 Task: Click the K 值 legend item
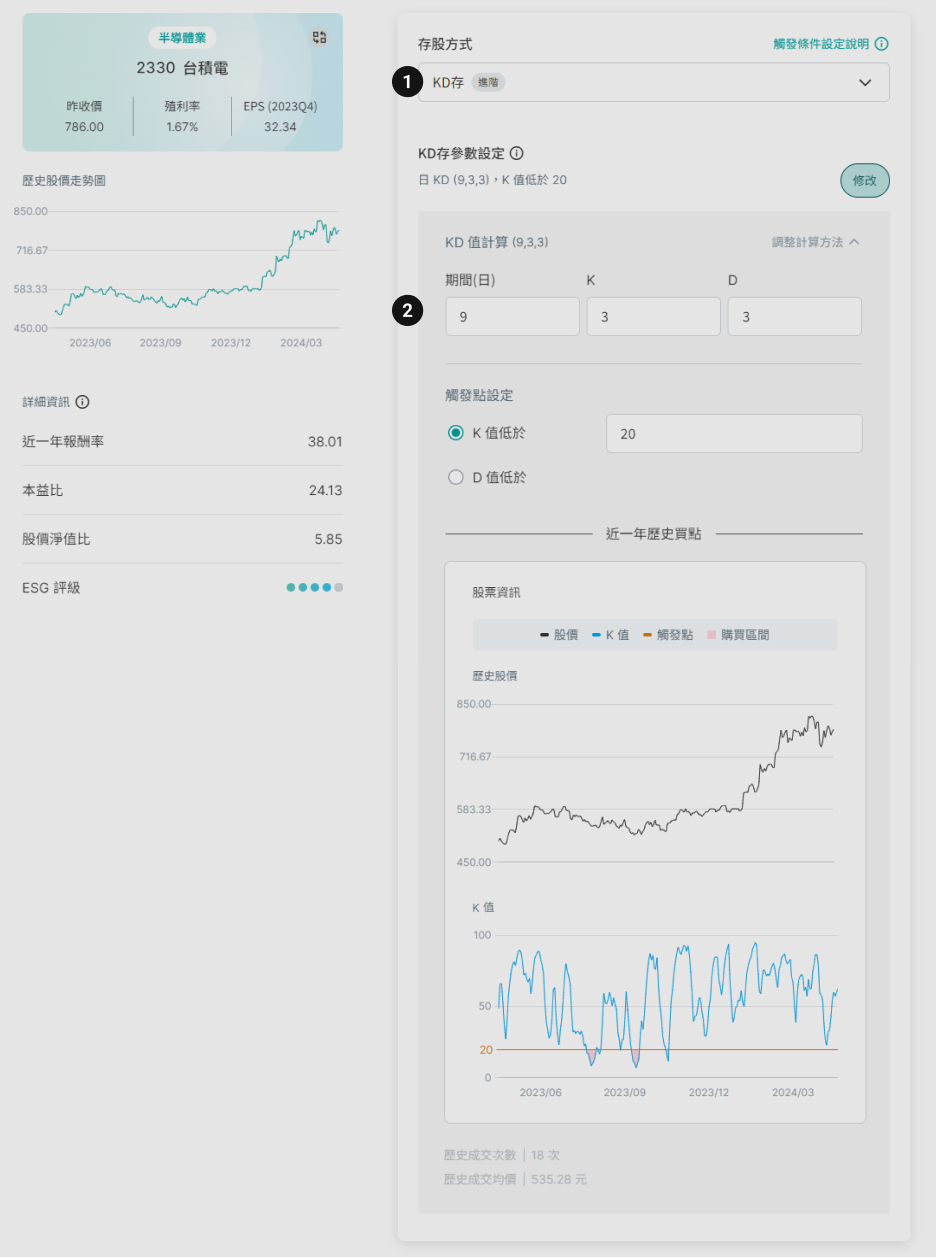610,635
